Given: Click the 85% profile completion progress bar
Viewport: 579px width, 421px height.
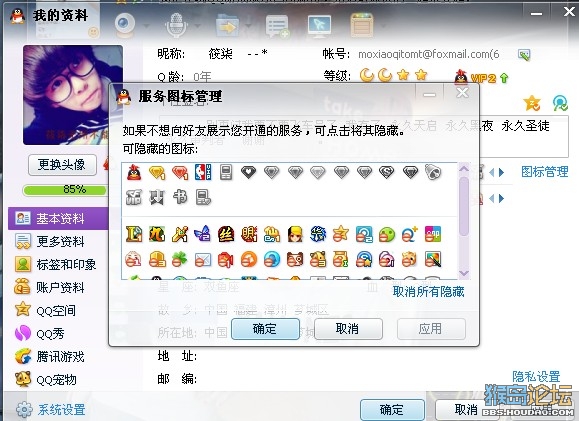Looking at the screenshot, I should (65, 190).
